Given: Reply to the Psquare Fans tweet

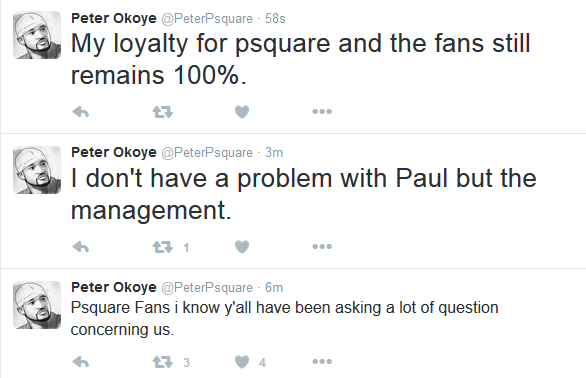Looking at the screenshot, I should (81, 362).
